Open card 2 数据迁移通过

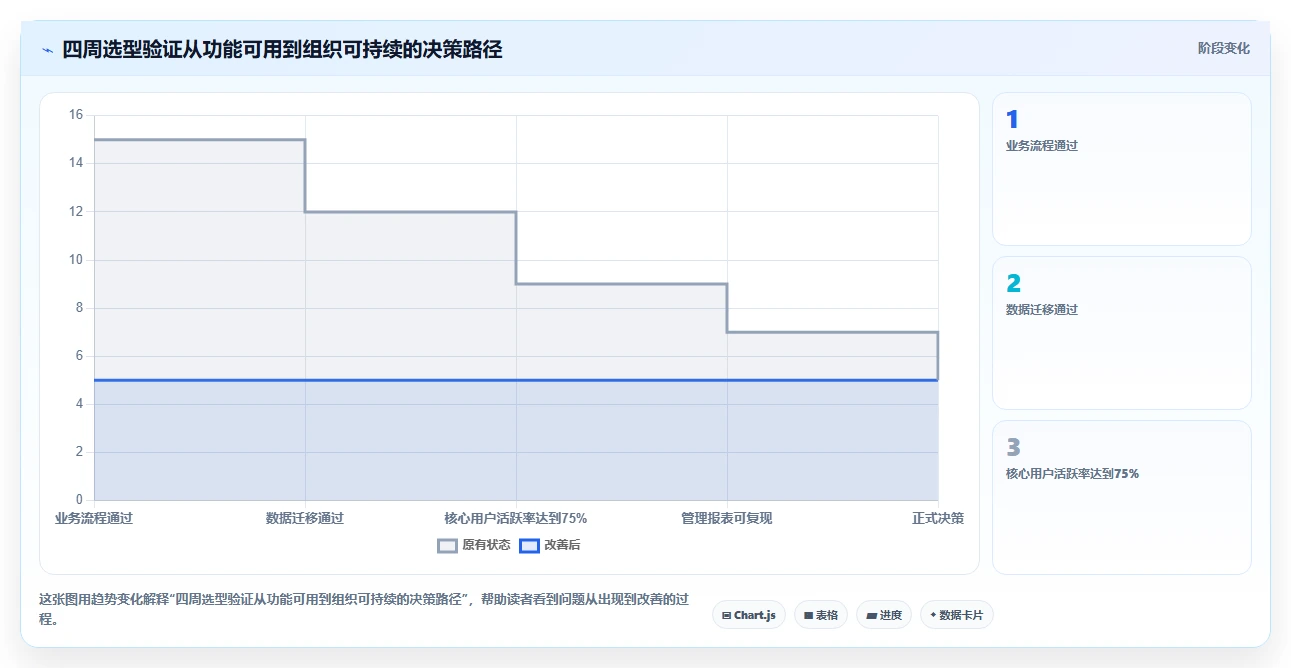1121,333
